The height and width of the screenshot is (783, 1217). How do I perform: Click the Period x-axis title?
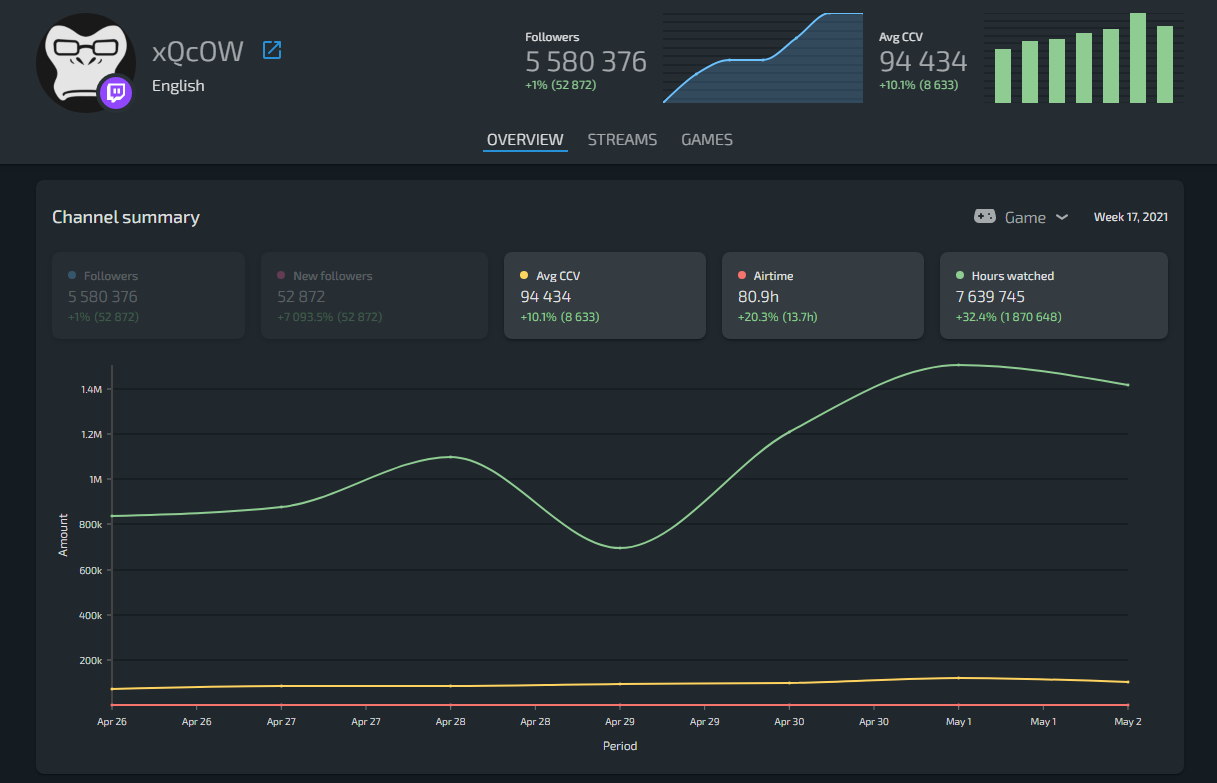[620, 746]
